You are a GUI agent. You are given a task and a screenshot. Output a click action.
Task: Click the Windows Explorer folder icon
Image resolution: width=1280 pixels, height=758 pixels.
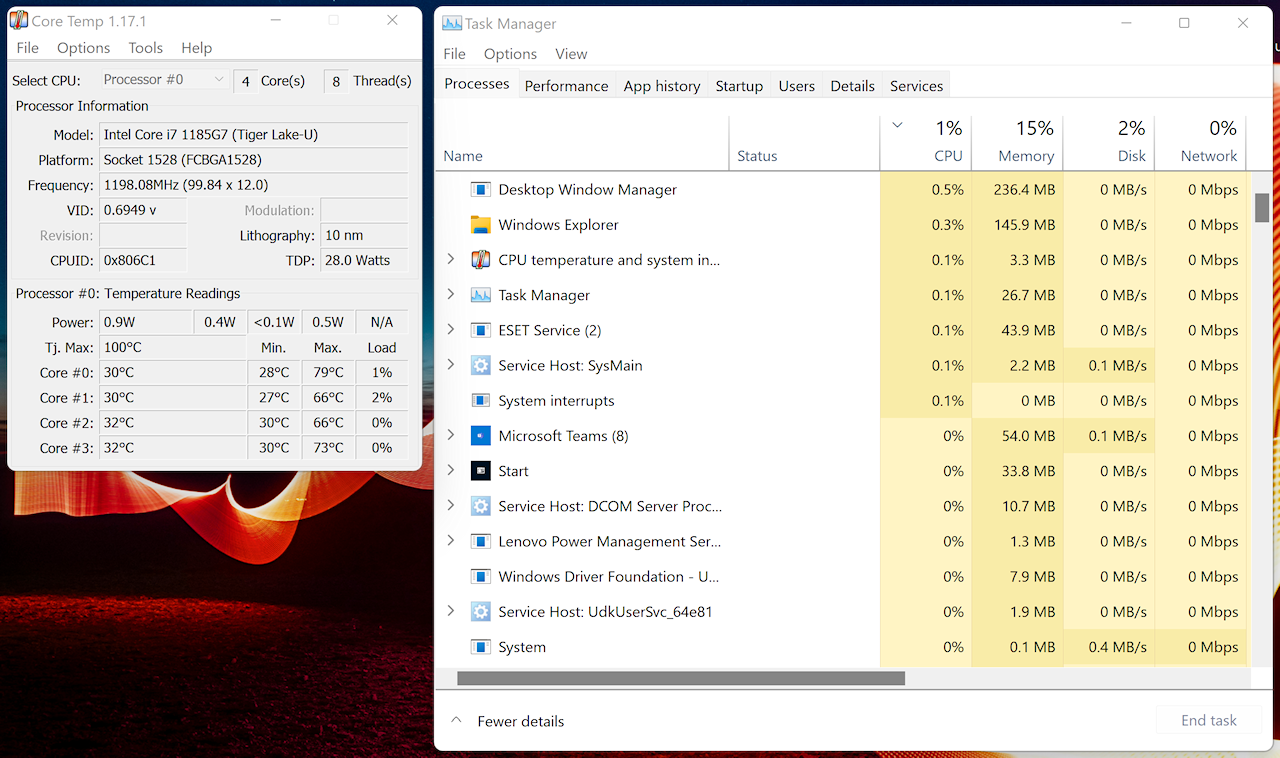[x=481, y=225]
